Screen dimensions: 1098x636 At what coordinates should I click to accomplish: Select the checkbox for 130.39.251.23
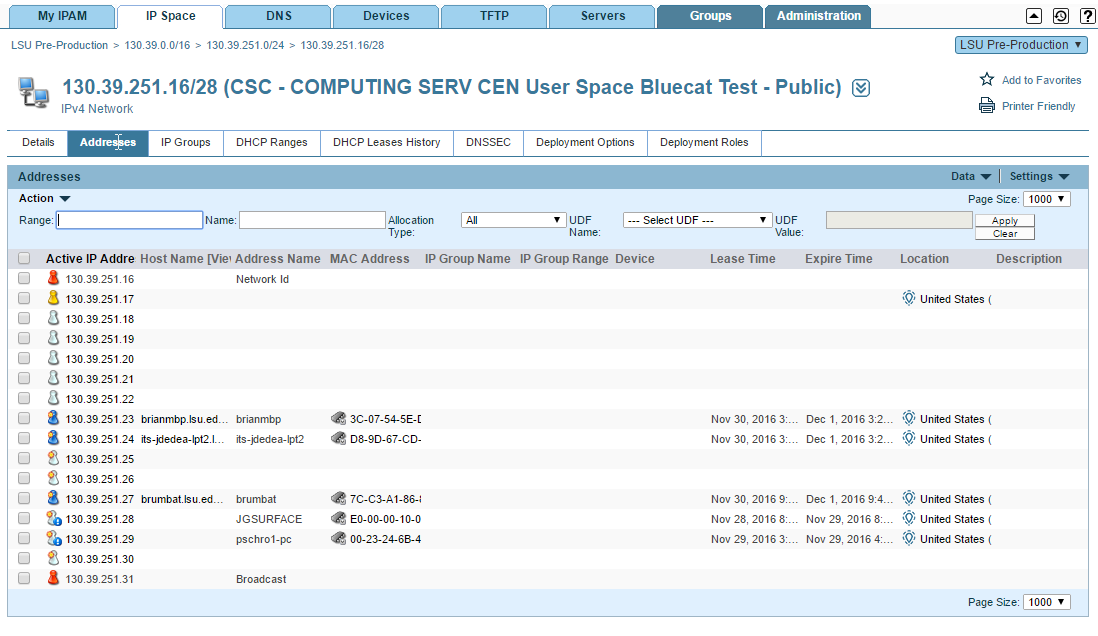click(24, 419)
